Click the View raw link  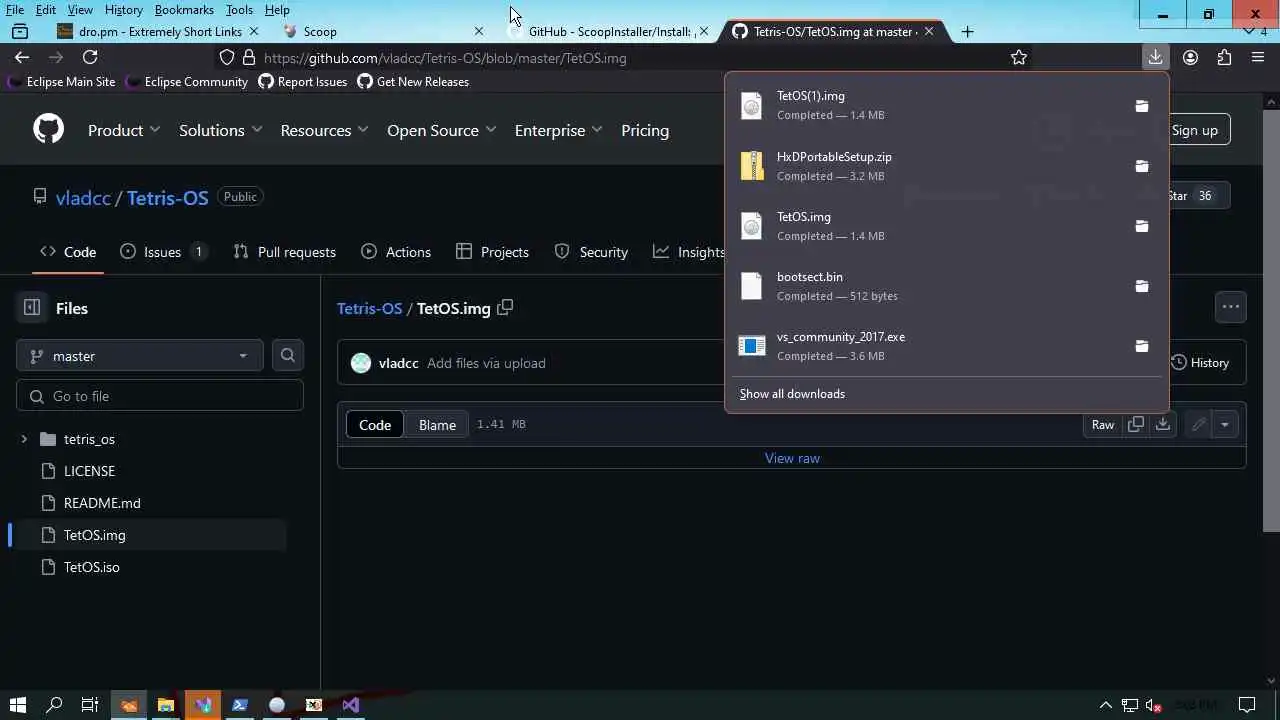(x=792, y=458)
